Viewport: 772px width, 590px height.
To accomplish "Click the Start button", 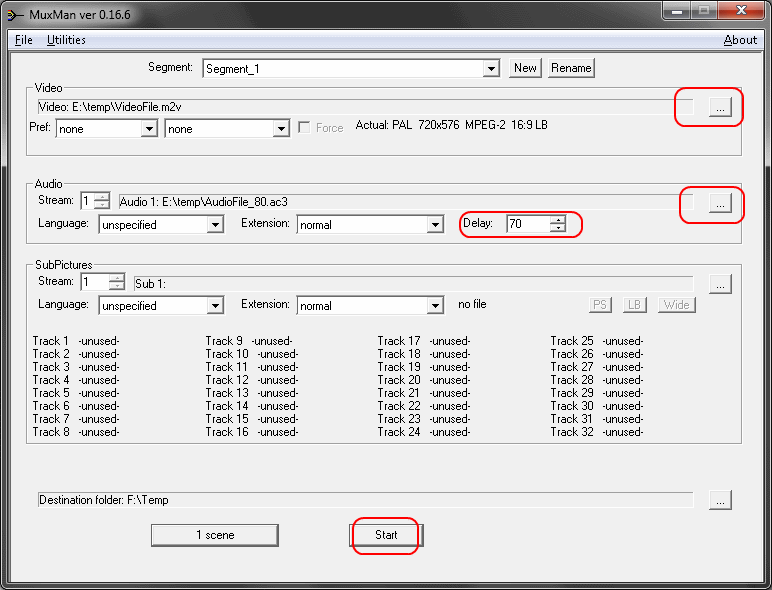I will (386, 535).
